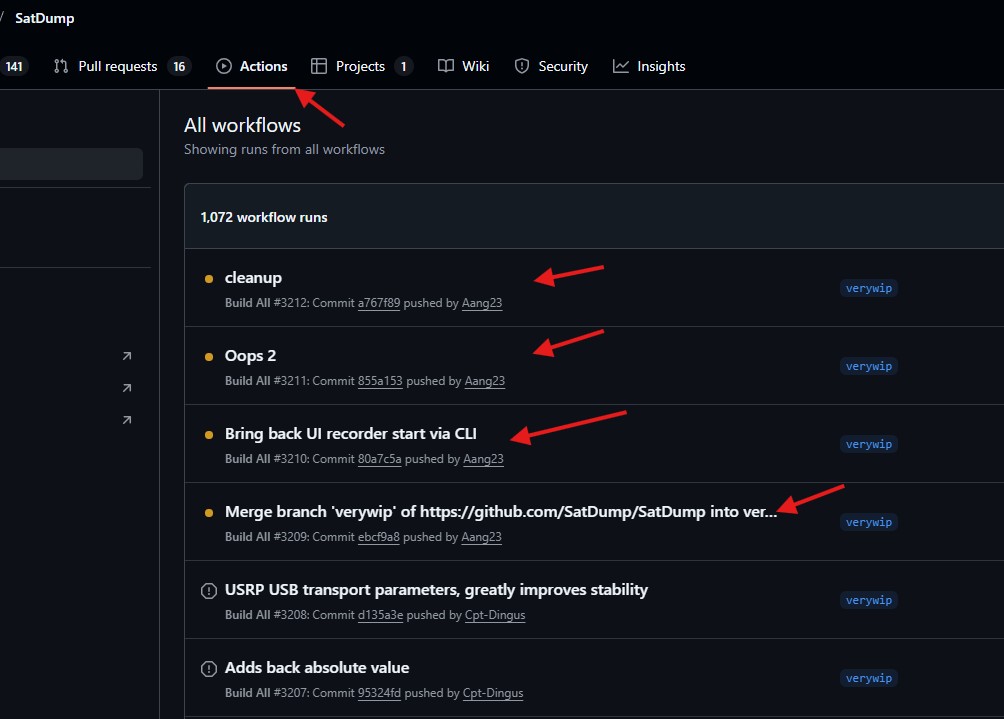Click the status icon for USRP USB transport run
Image resolution: width=1004 pixels, height=719 pixels.
[x=209, y=590]
